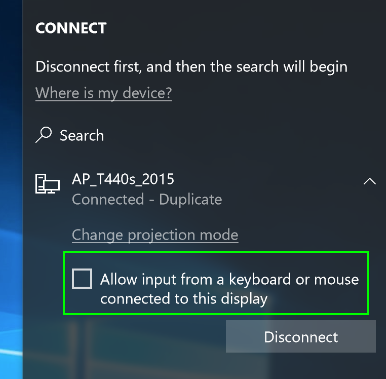This screenshot has width=386, height=379.
Task: Click the Search label next to the magnifier
Action: click(x=82, y=136)
